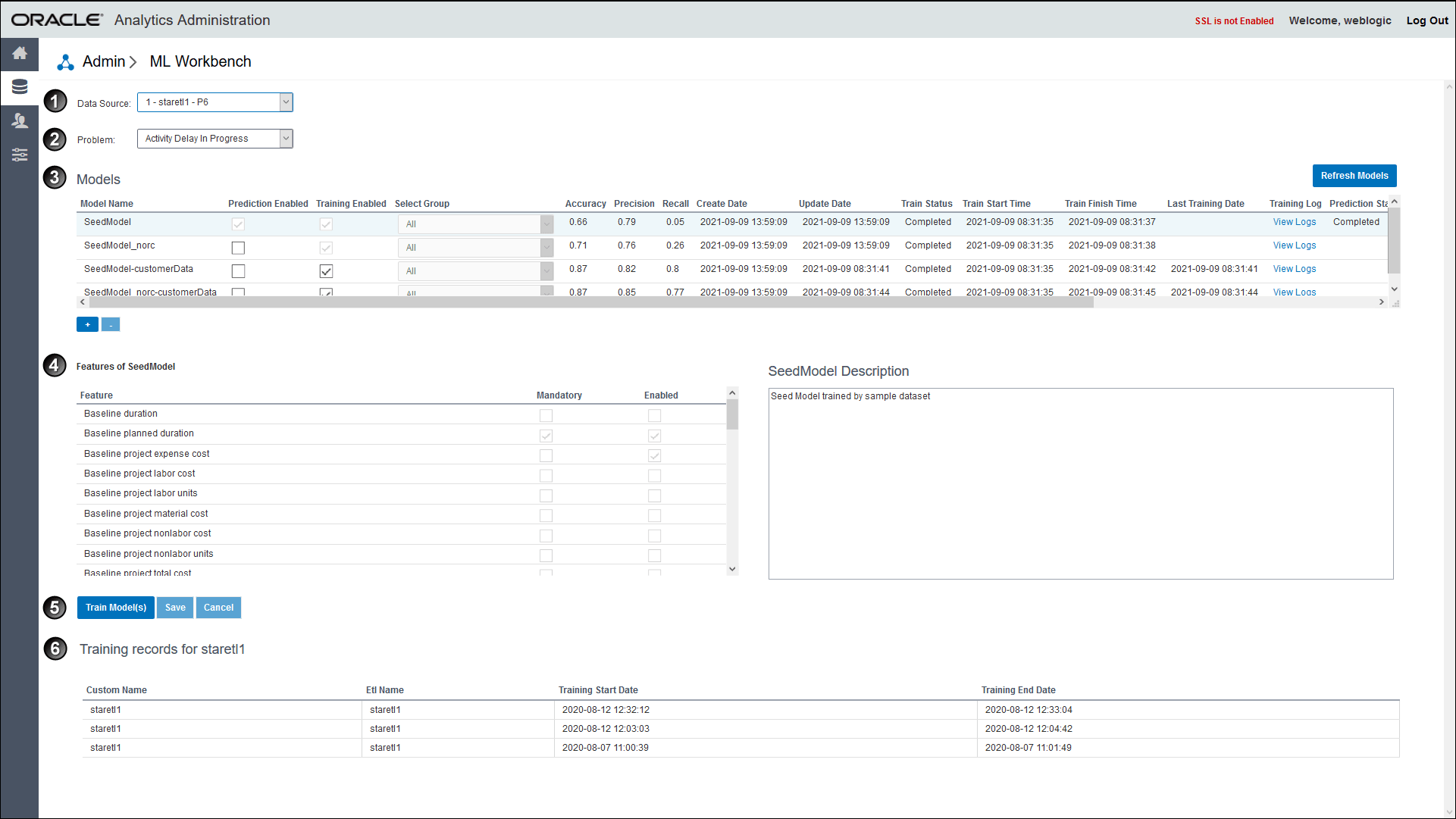Open View Logs for SeedModel-customerData
Screen dimensions: 1456x819
click(x=1295, y=269)
